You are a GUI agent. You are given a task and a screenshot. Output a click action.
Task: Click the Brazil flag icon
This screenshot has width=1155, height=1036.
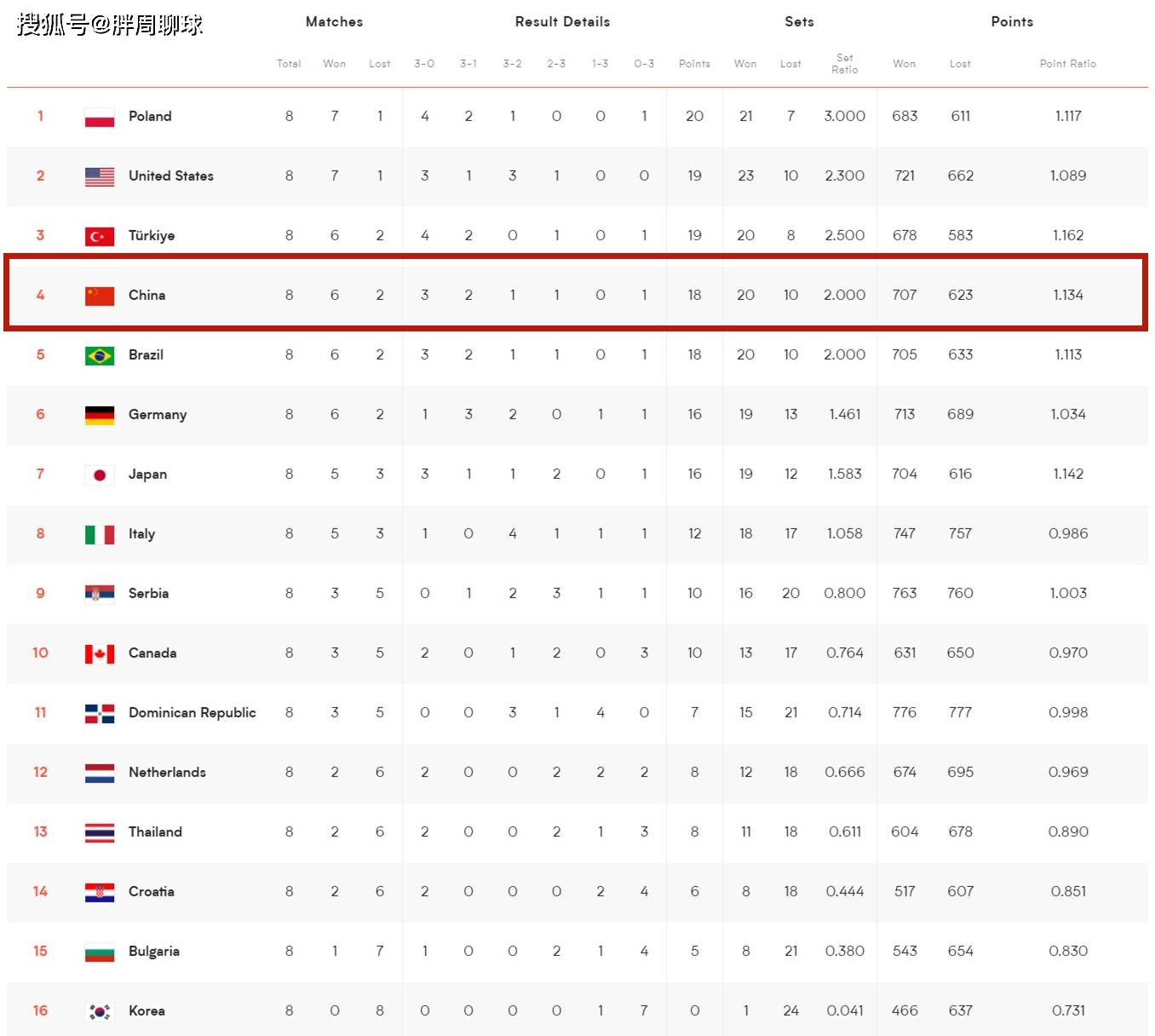[100, 355]
